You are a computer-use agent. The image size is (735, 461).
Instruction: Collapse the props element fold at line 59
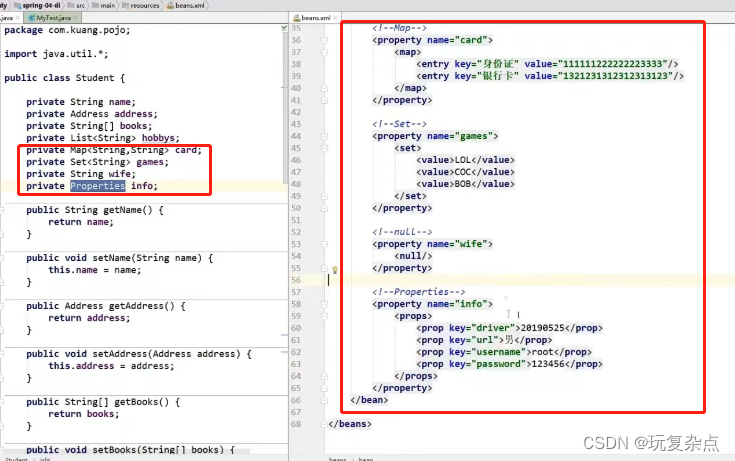(324, 316)
